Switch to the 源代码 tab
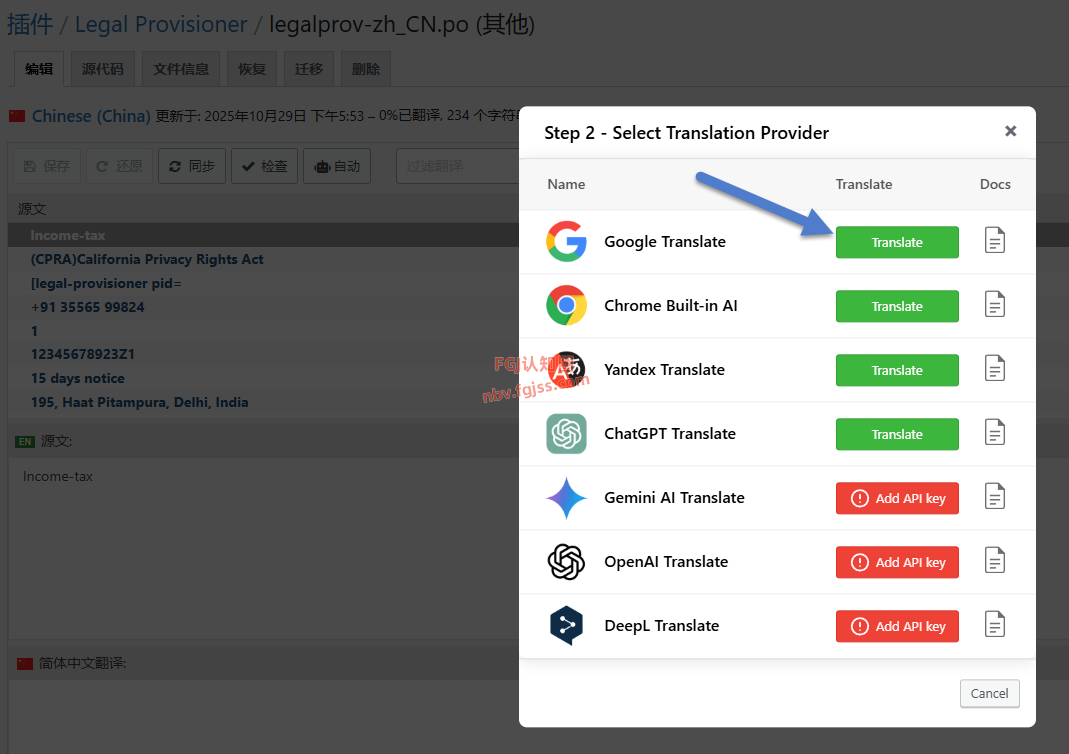This screenshot has height=754, width=1069. 103,69
